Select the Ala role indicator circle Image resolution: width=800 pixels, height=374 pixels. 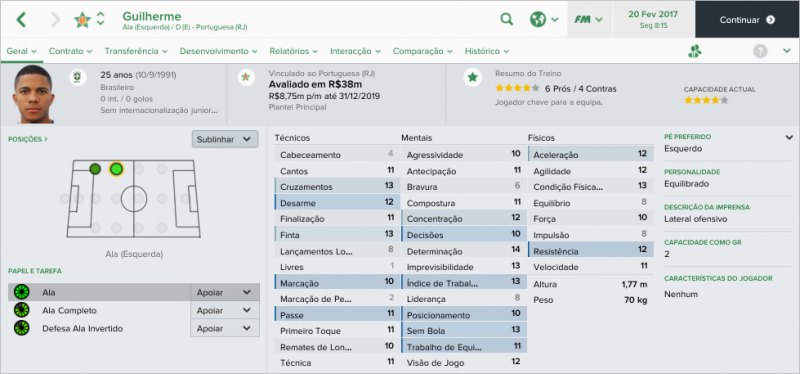point(21,292)
